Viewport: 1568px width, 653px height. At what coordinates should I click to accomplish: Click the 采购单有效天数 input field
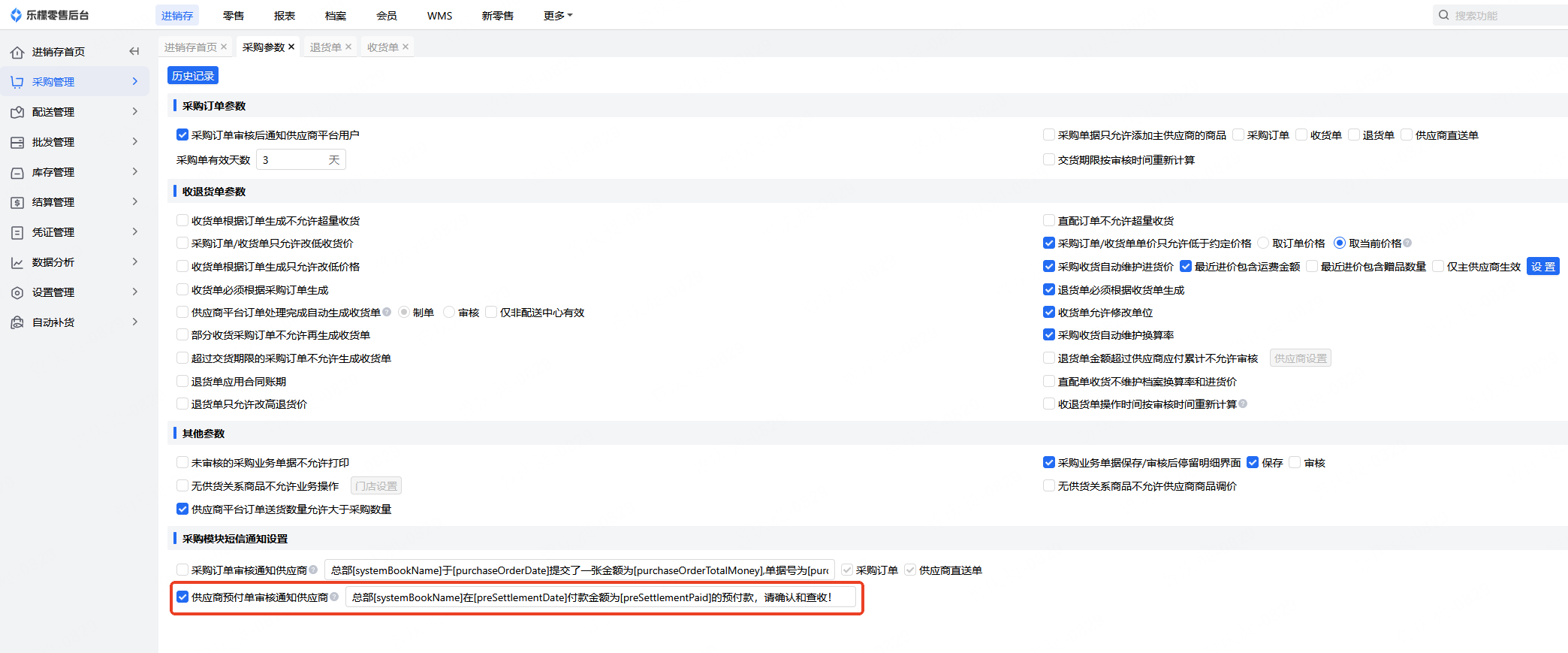[301, 159]
